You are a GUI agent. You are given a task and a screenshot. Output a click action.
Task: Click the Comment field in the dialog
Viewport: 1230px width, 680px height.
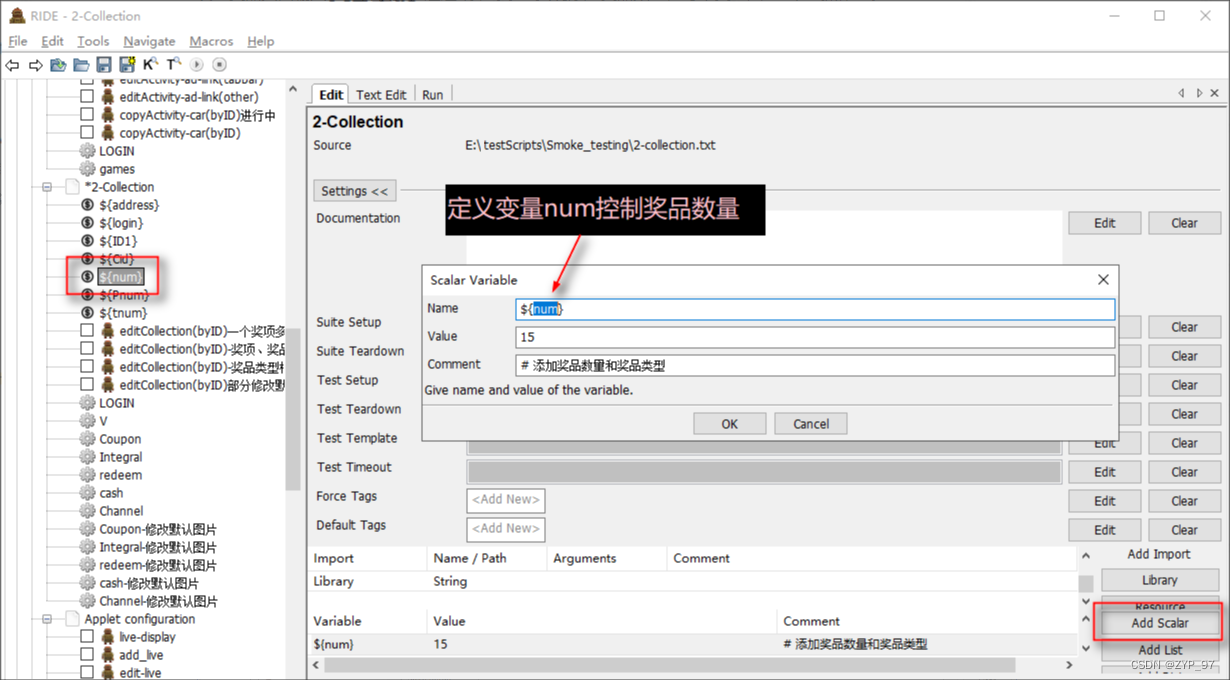point(815,365)
